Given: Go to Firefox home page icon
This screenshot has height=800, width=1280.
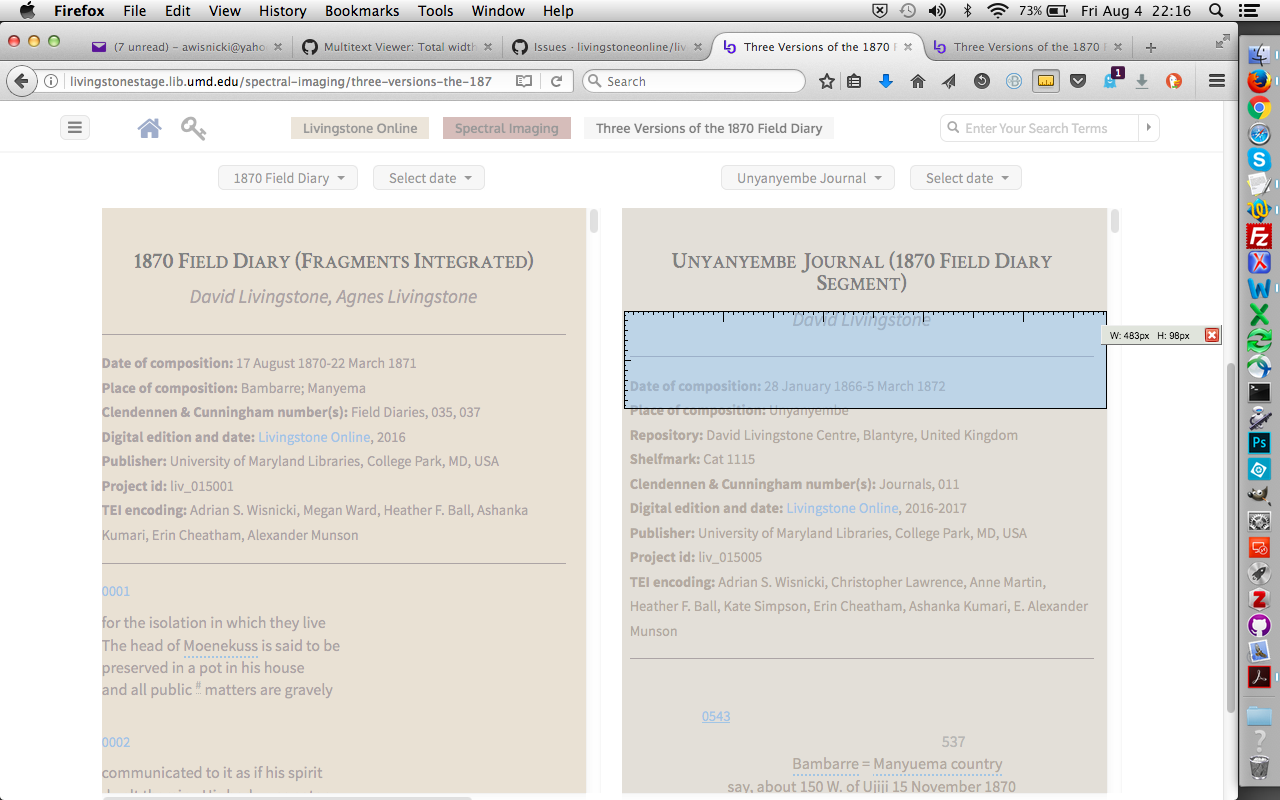Looking at the screenshot, I should 918,82.
